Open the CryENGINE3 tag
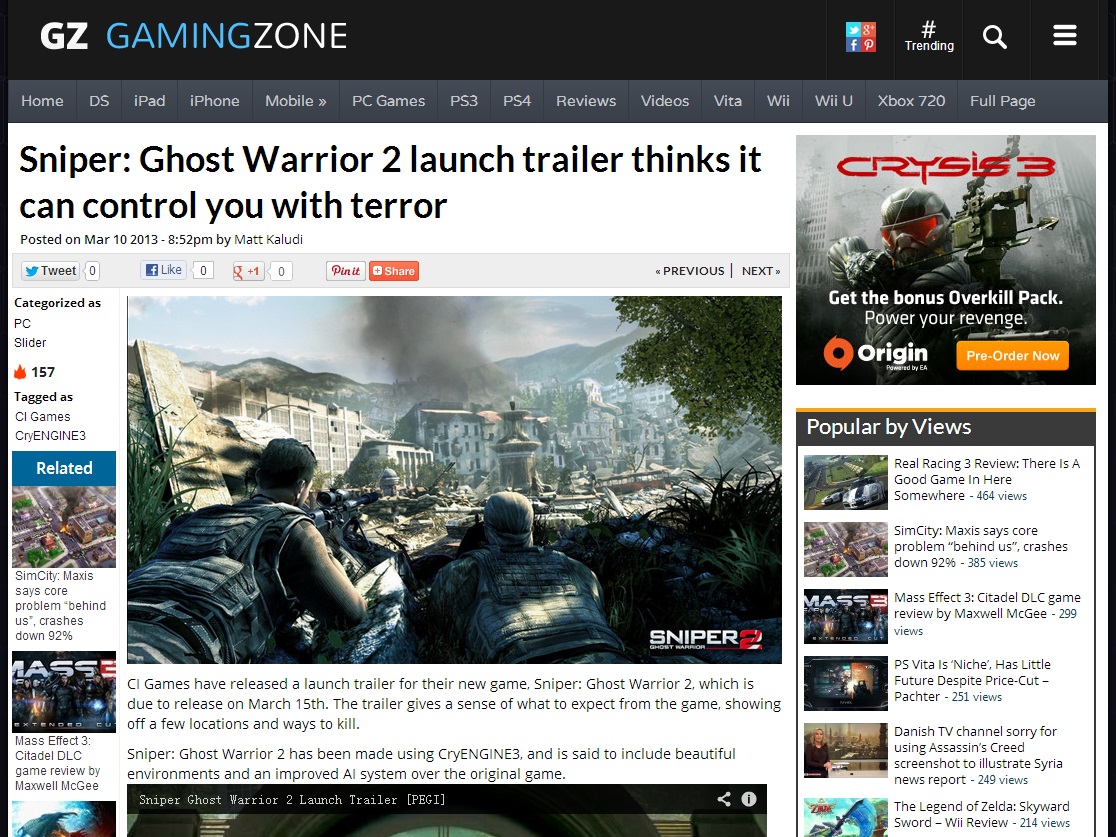Screen dimensions: 1116x837 pyautogui.click(x=51, y=436)
